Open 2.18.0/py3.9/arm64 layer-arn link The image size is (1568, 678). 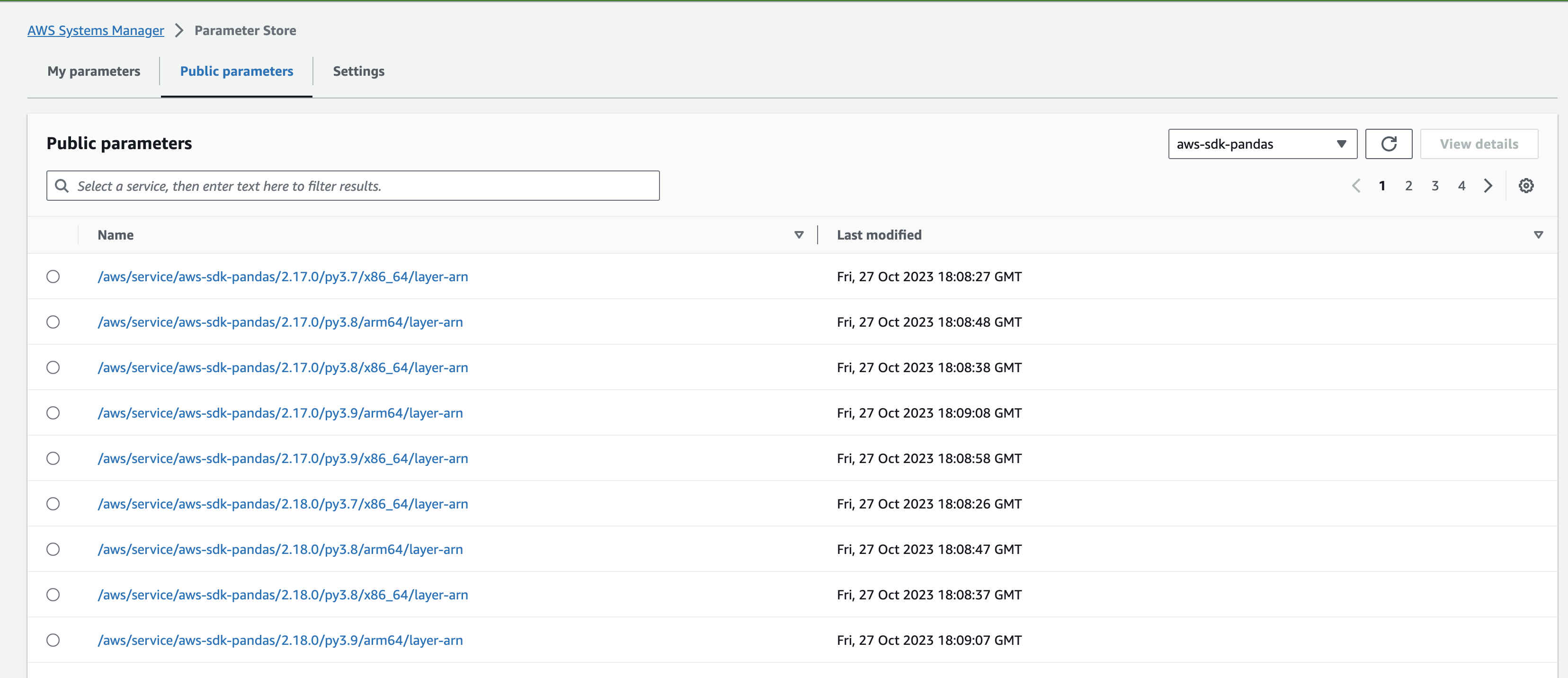[x=280, y=640]
